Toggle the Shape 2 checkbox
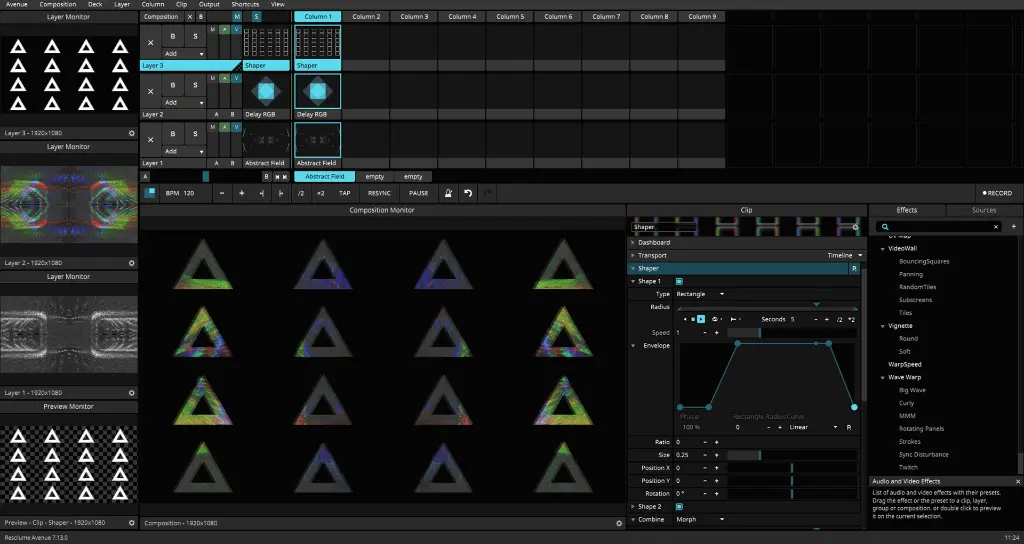 (680, 507)
